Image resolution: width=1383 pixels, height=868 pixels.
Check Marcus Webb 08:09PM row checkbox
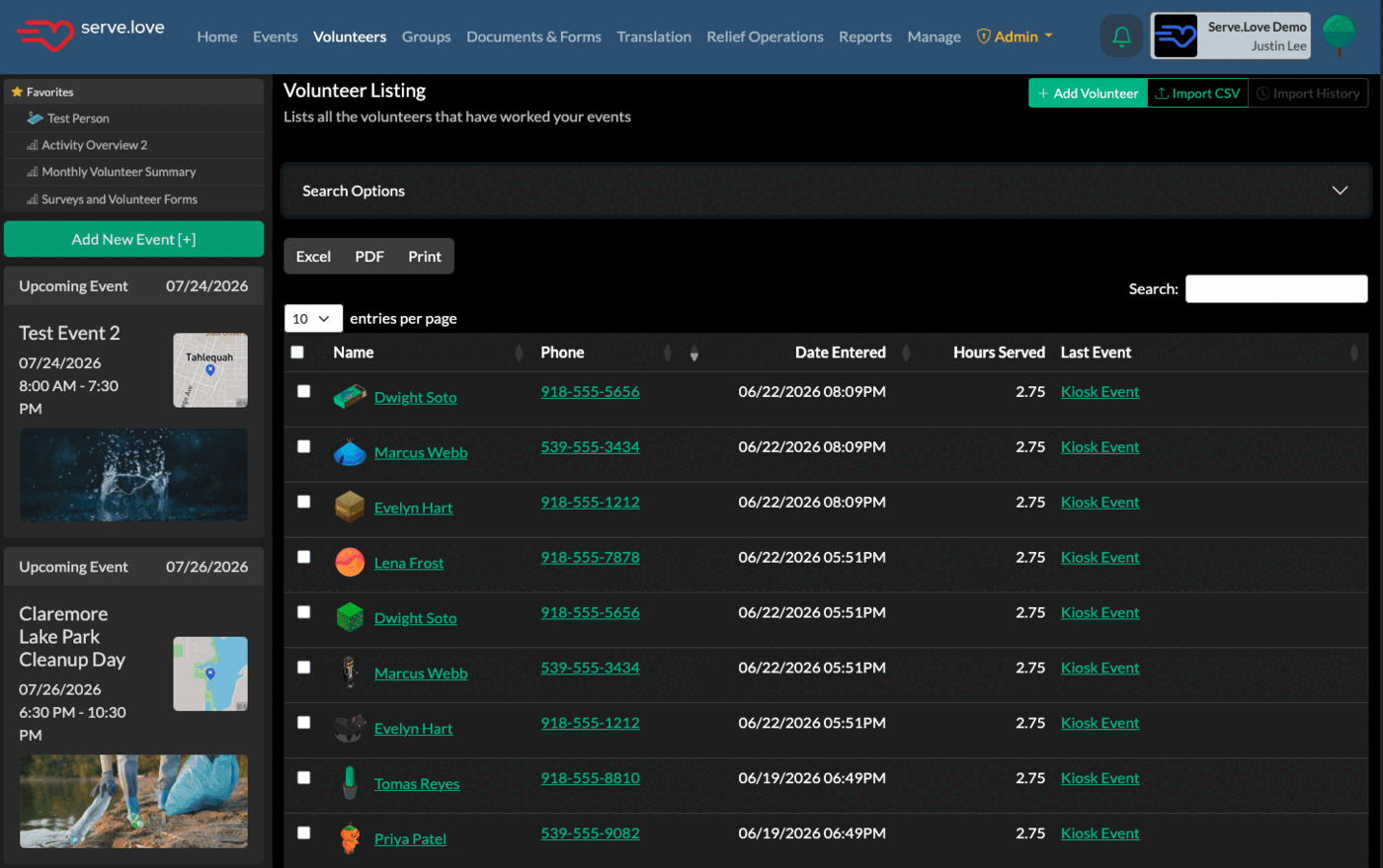pos(304,447)
